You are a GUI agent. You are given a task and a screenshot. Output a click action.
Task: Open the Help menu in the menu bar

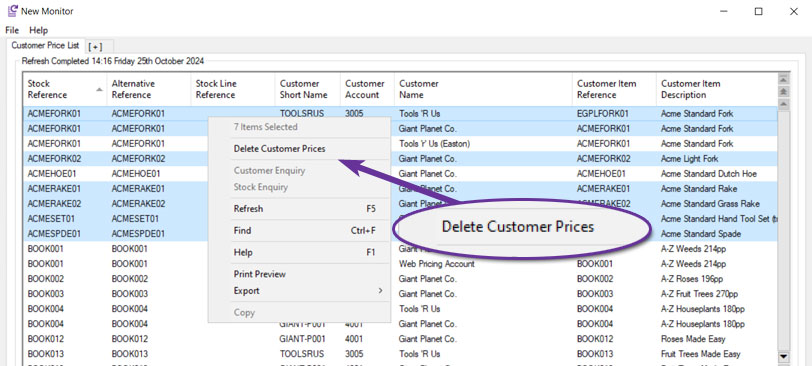click(x=38, y=30)
